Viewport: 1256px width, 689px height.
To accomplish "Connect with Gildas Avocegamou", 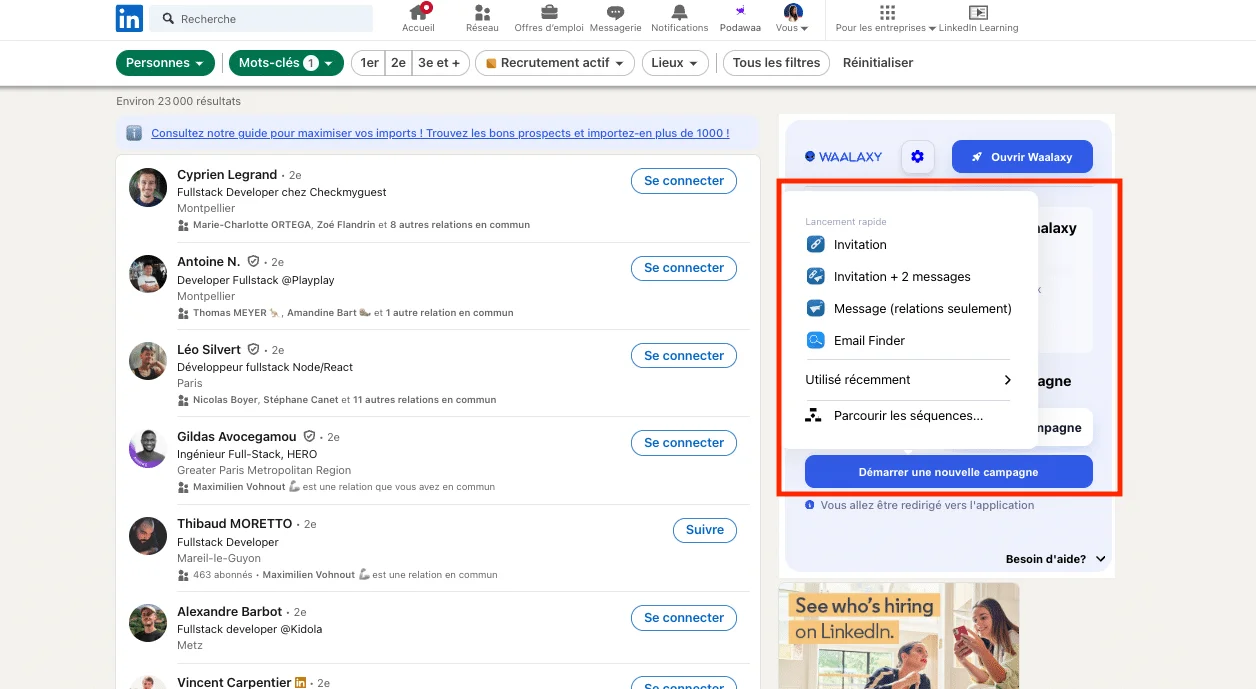I will tap(684, 443).
